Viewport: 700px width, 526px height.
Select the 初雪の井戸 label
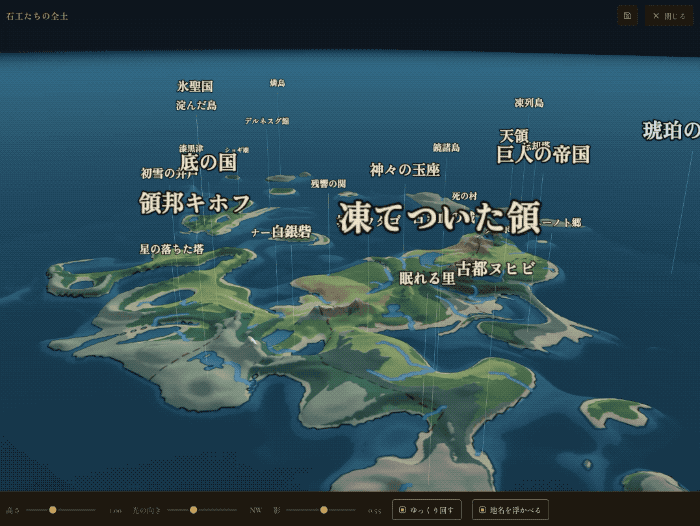[169, 173]
